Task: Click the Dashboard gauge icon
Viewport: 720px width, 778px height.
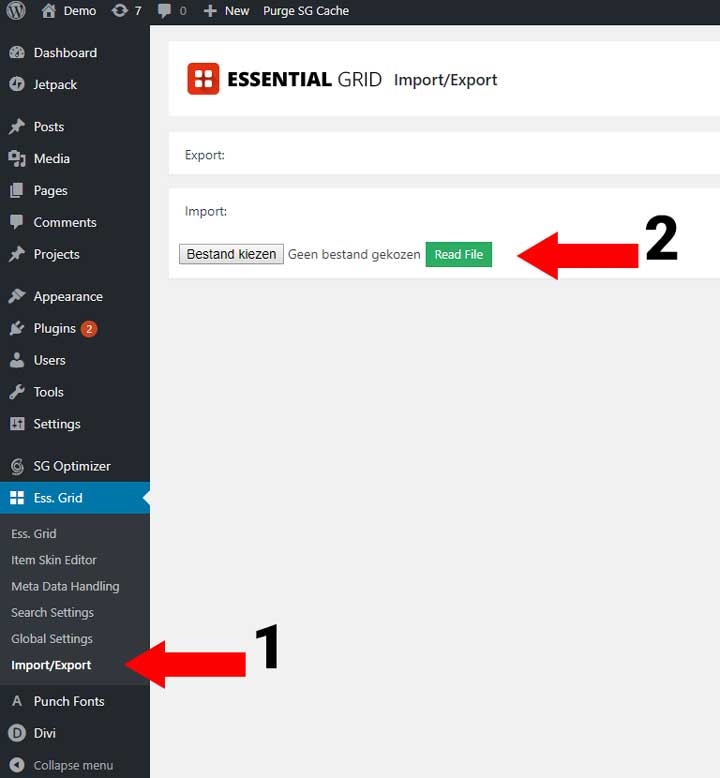Action: [x=17, y=53]
